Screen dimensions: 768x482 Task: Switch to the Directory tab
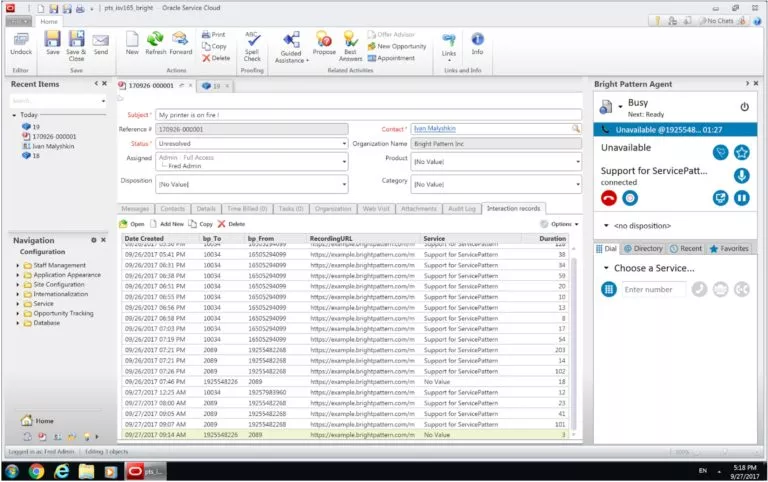643,248
